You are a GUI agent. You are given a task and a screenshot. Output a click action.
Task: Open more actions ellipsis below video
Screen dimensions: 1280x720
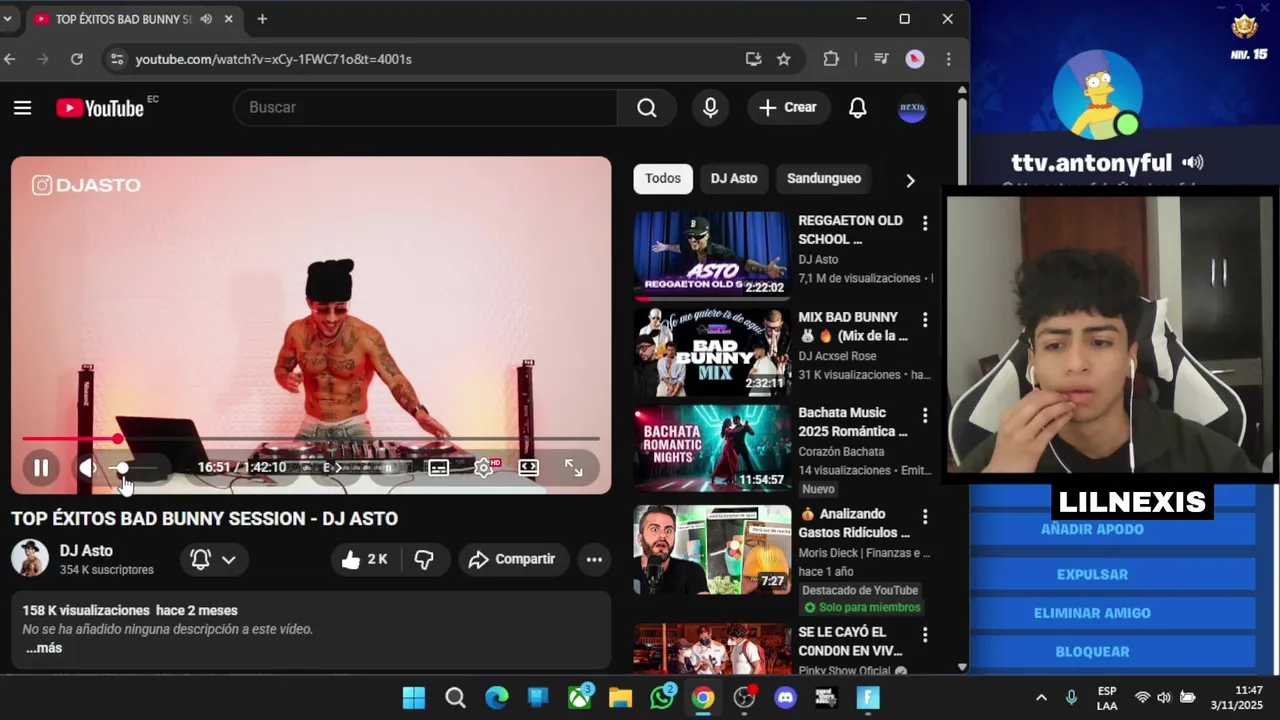click(x=594, y=559)
